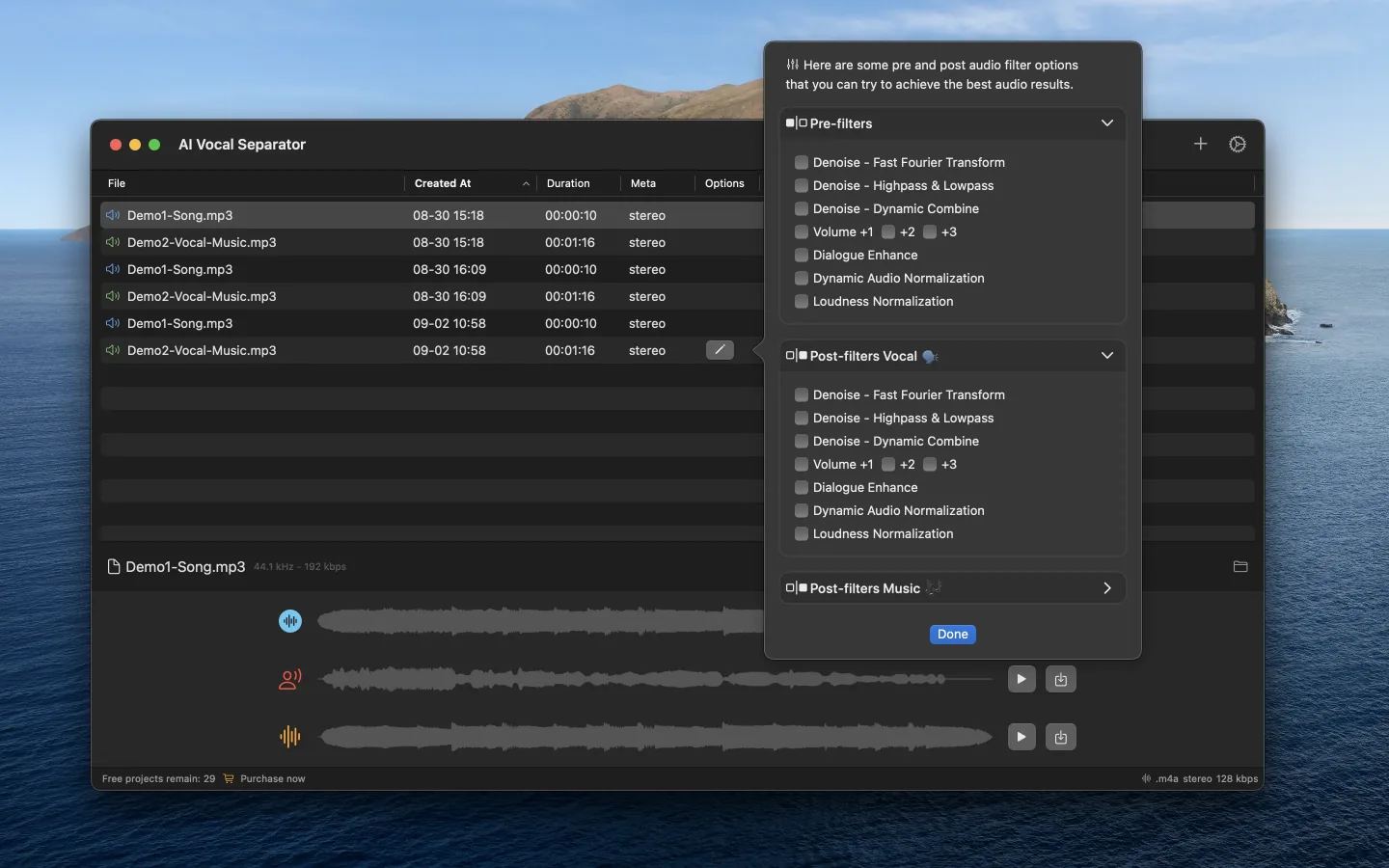Enable Pre-filters Denoise - Highpass & Lowpass

802,185
